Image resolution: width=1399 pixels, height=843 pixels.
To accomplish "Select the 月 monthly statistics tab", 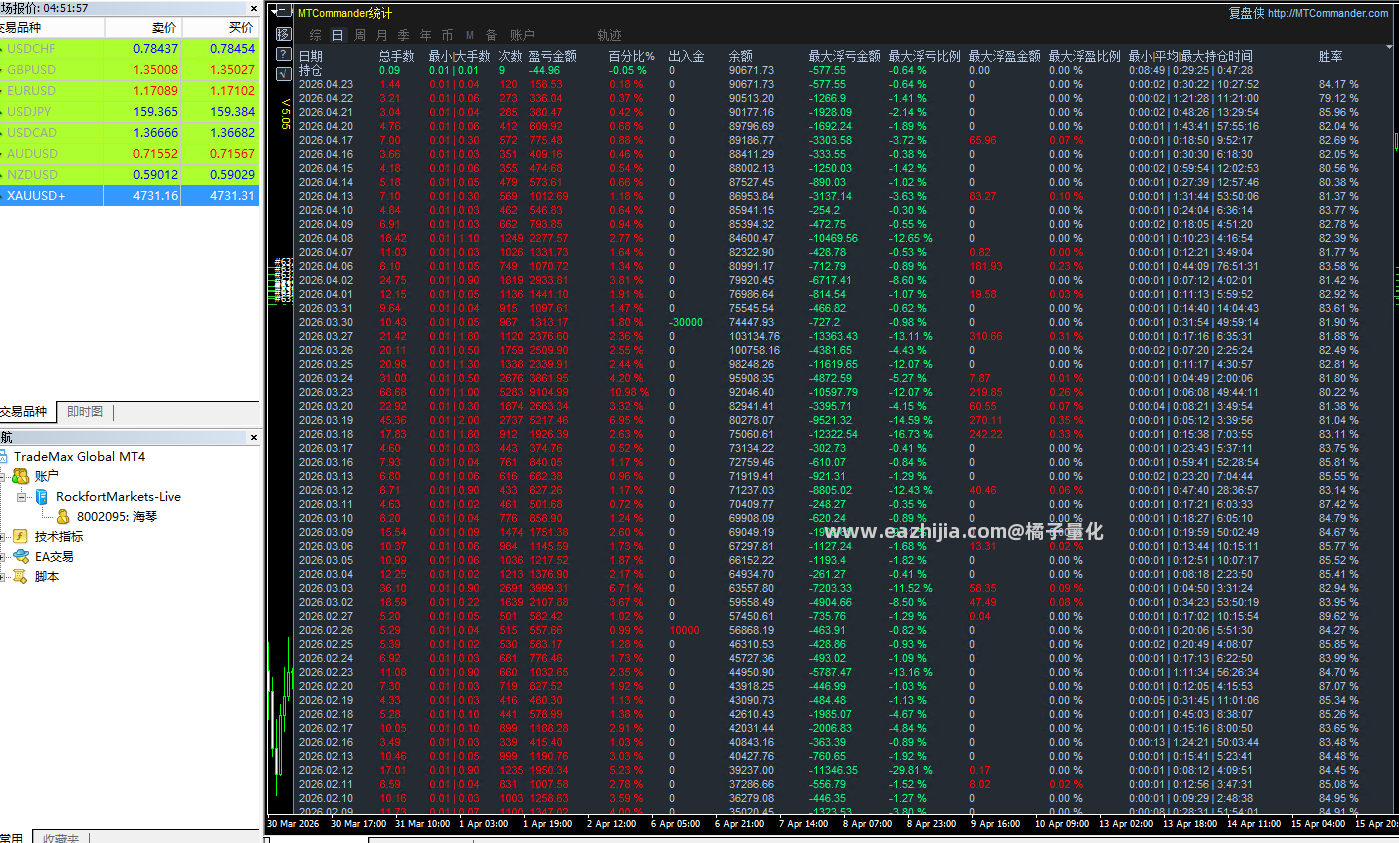I will pos(381,35).
